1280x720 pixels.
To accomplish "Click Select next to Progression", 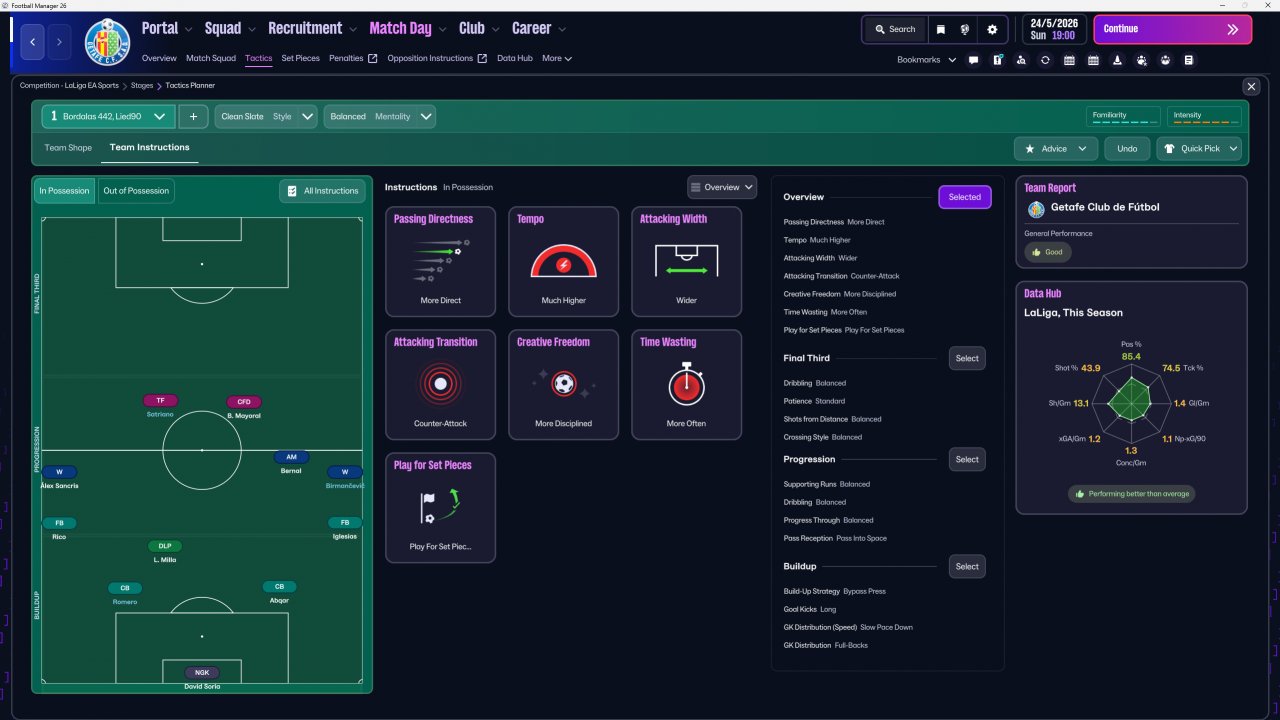I will 967,459.
